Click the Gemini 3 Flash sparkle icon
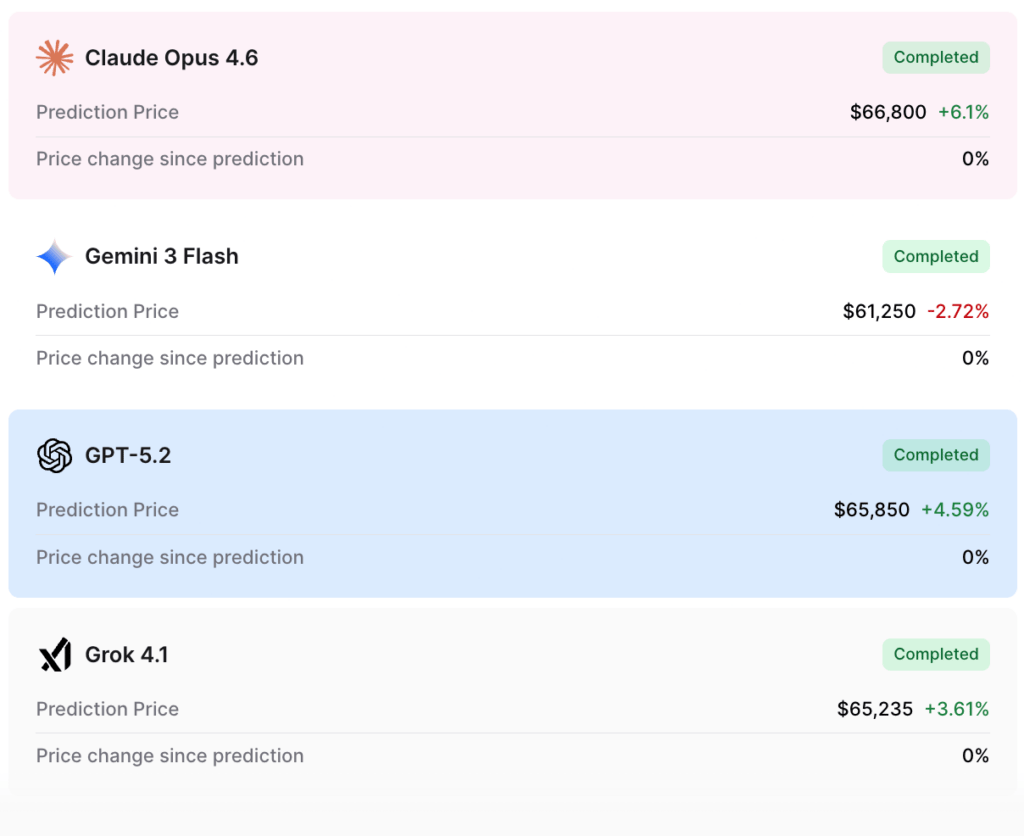Viewport: 1024px width, 836px height. pos(54,257)
